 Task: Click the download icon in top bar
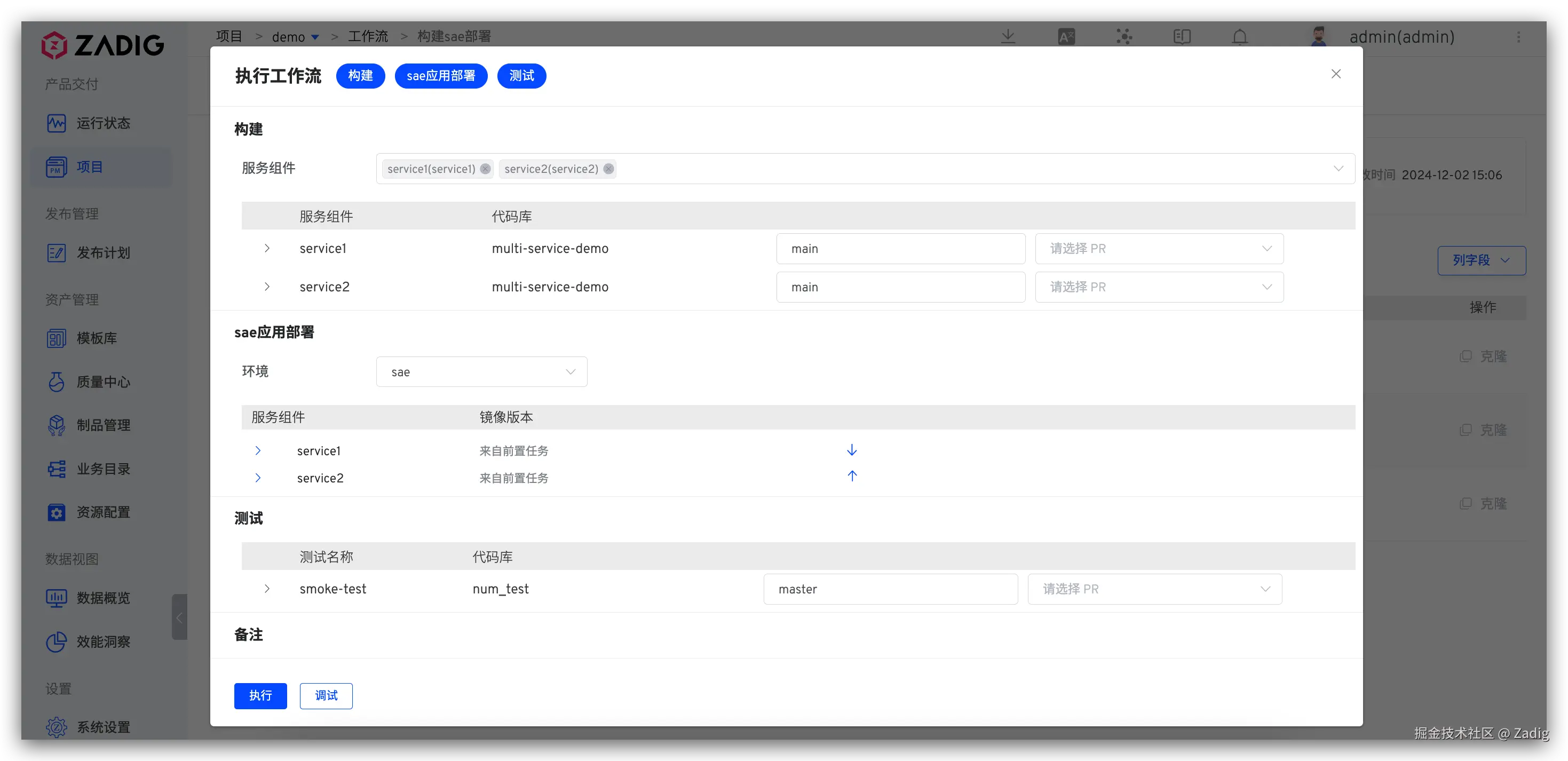[1008, 36]
